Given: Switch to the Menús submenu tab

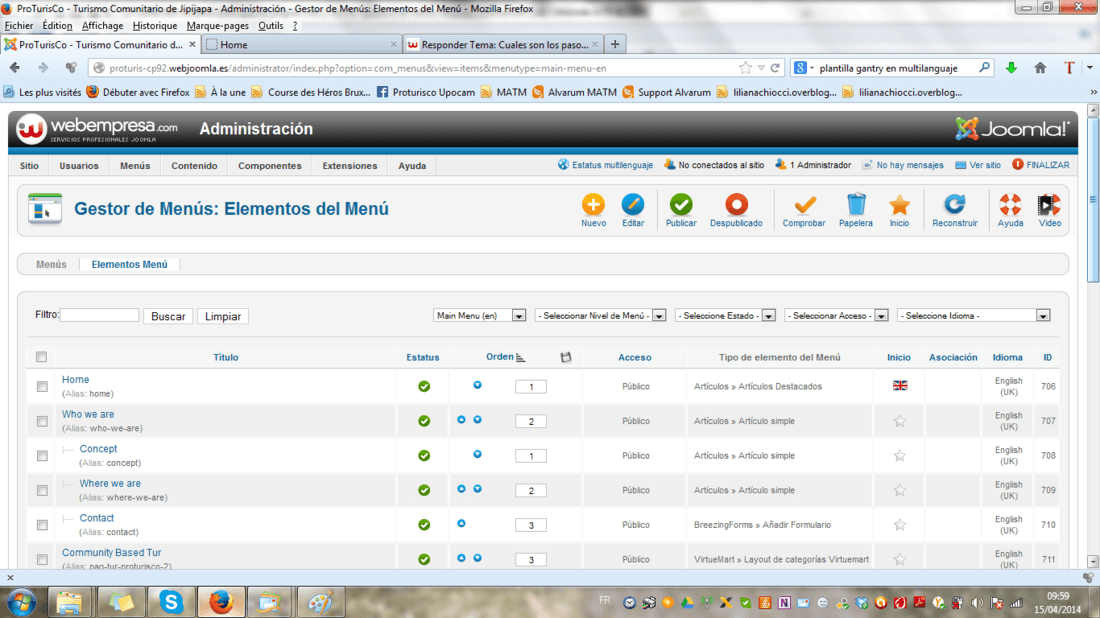Looking at the screenshot, I should tap(51, 264).
